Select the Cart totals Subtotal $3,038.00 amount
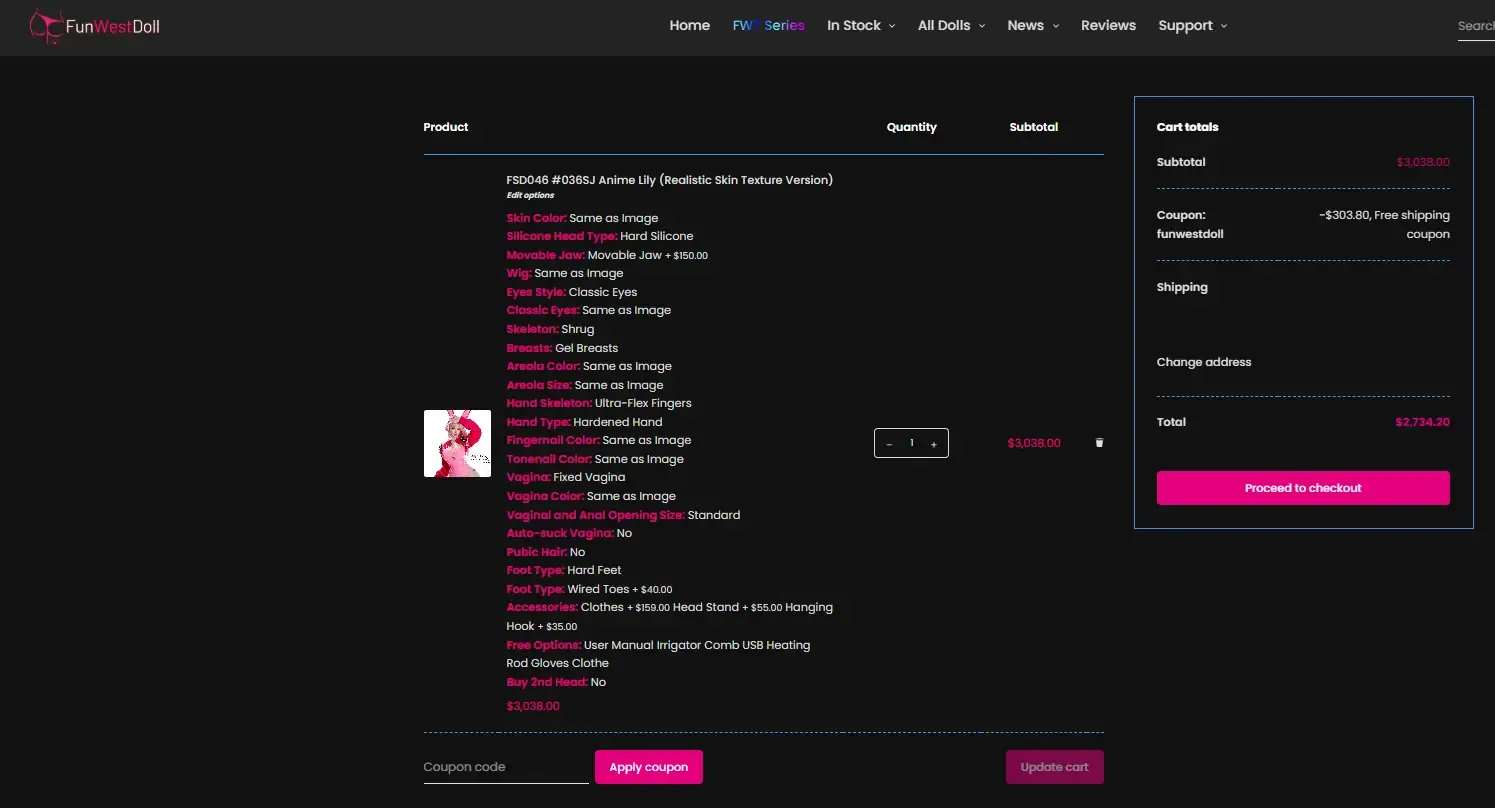The width and height of the screenshot is (1495, 808). tap(1423, 162)
